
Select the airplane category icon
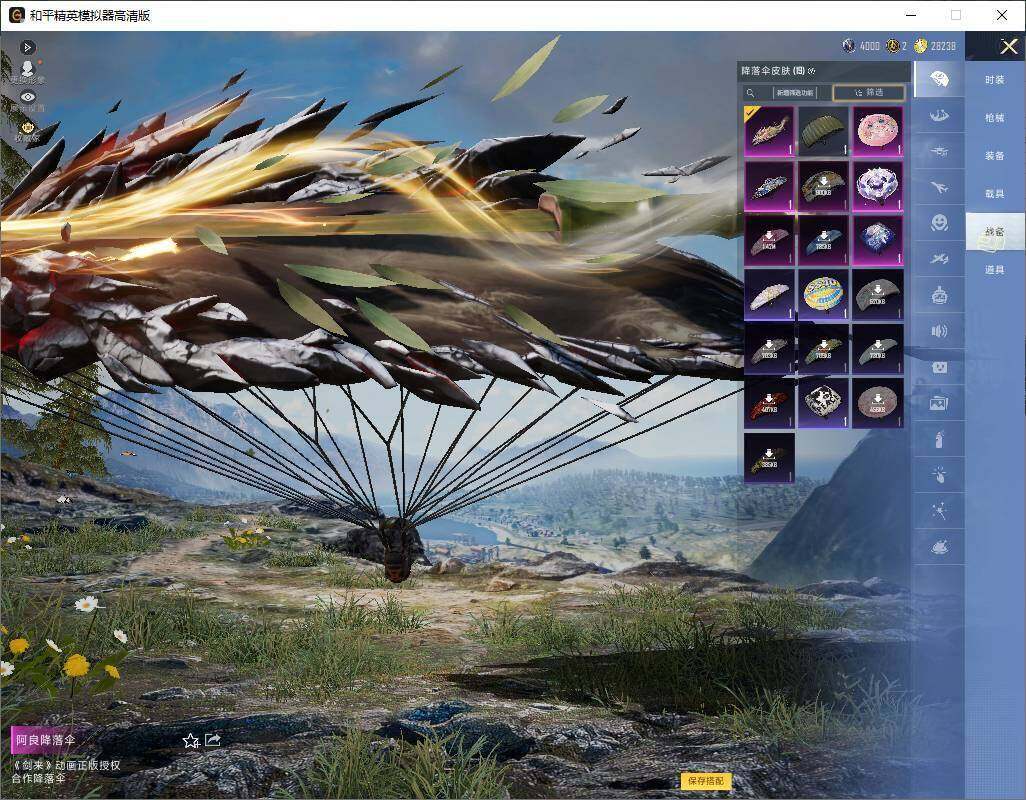tap(939, 188)
